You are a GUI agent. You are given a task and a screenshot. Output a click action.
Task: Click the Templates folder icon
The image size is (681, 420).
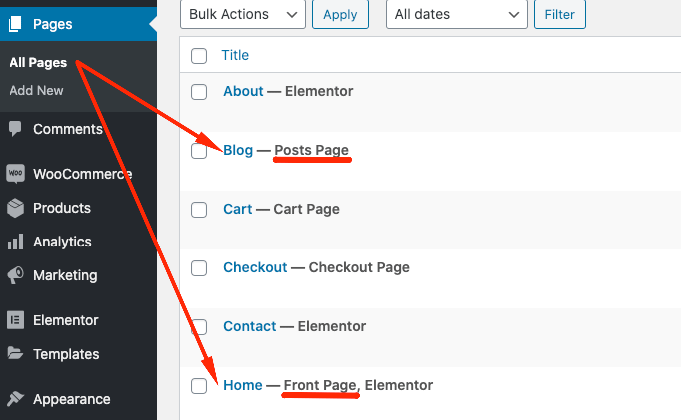pos(15,354)
